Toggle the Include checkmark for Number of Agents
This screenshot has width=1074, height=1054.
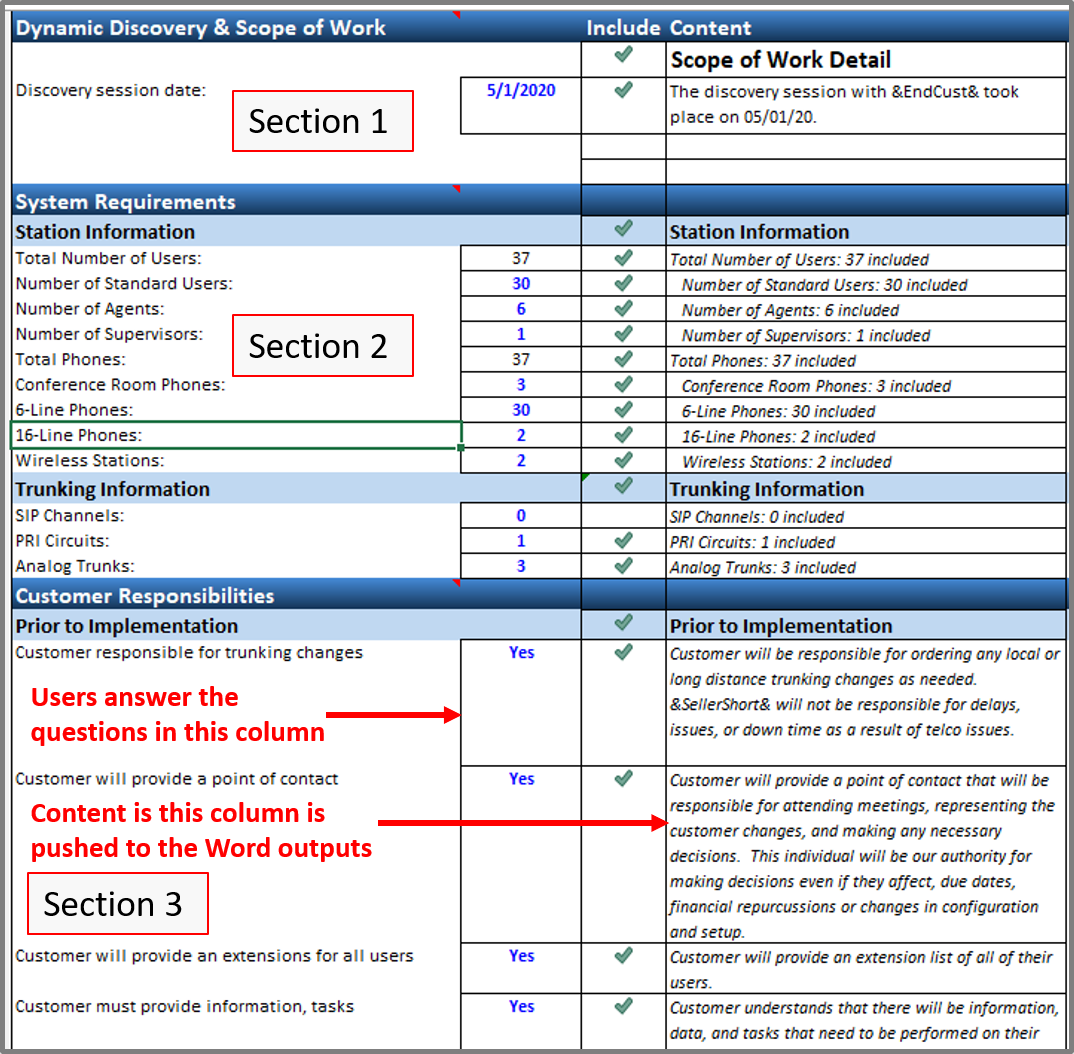coord(623,309)
